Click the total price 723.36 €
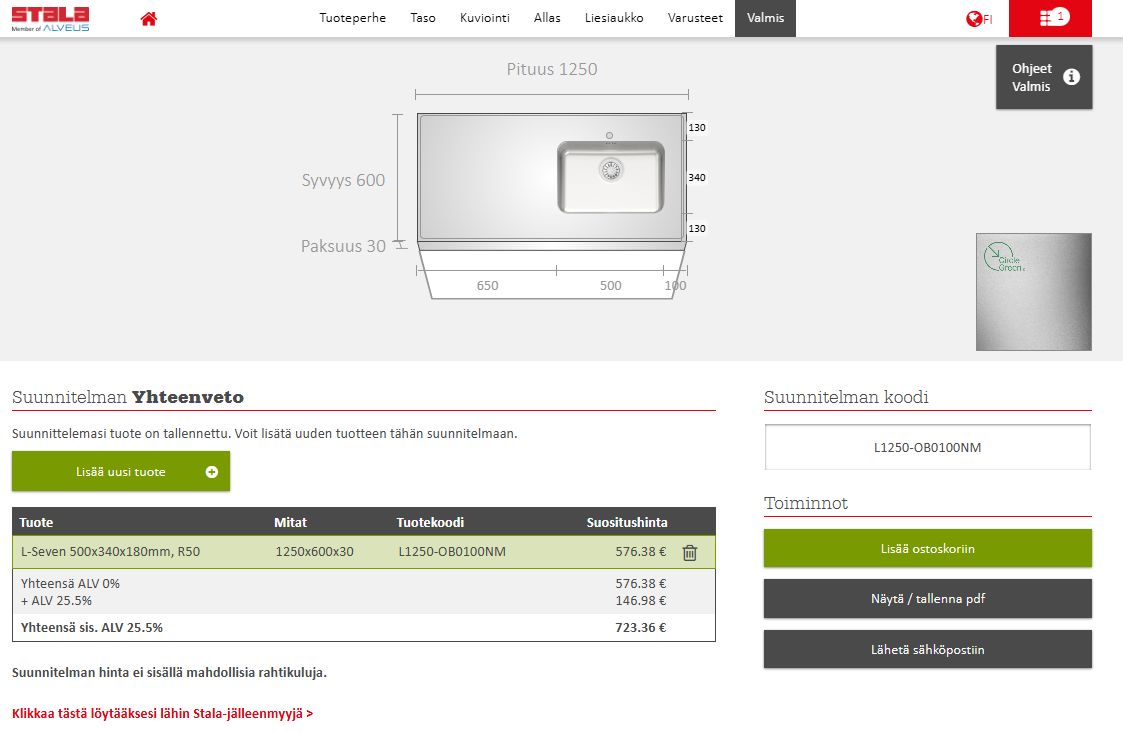The image size is (1123, 732). [640, 628]
